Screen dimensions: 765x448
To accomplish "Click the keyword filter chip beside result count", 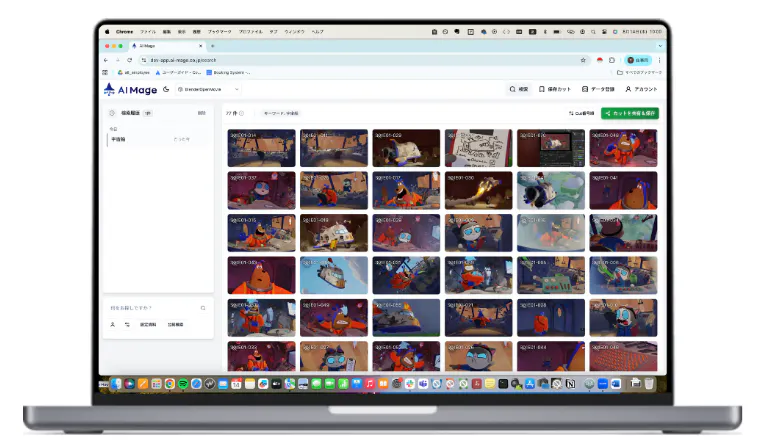I will pos(281,113).
